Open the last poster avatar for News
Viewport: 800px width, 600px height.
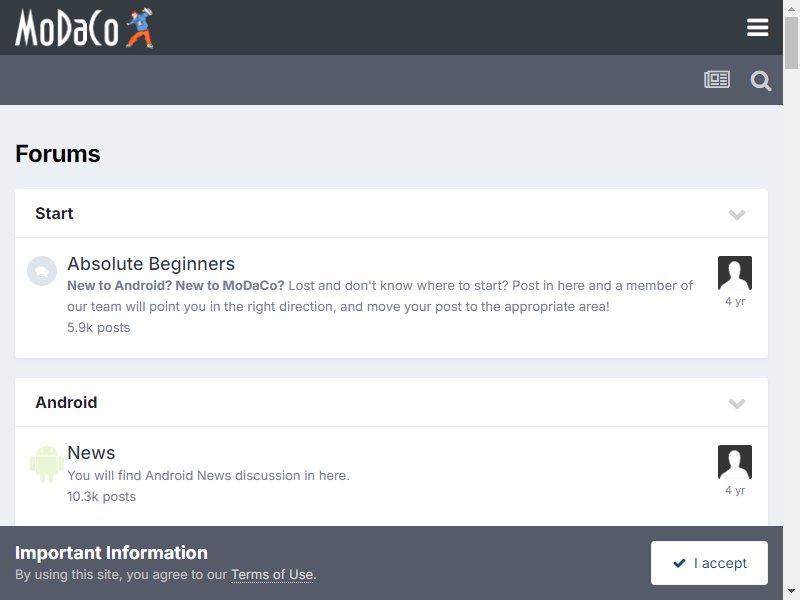(735, 462)
